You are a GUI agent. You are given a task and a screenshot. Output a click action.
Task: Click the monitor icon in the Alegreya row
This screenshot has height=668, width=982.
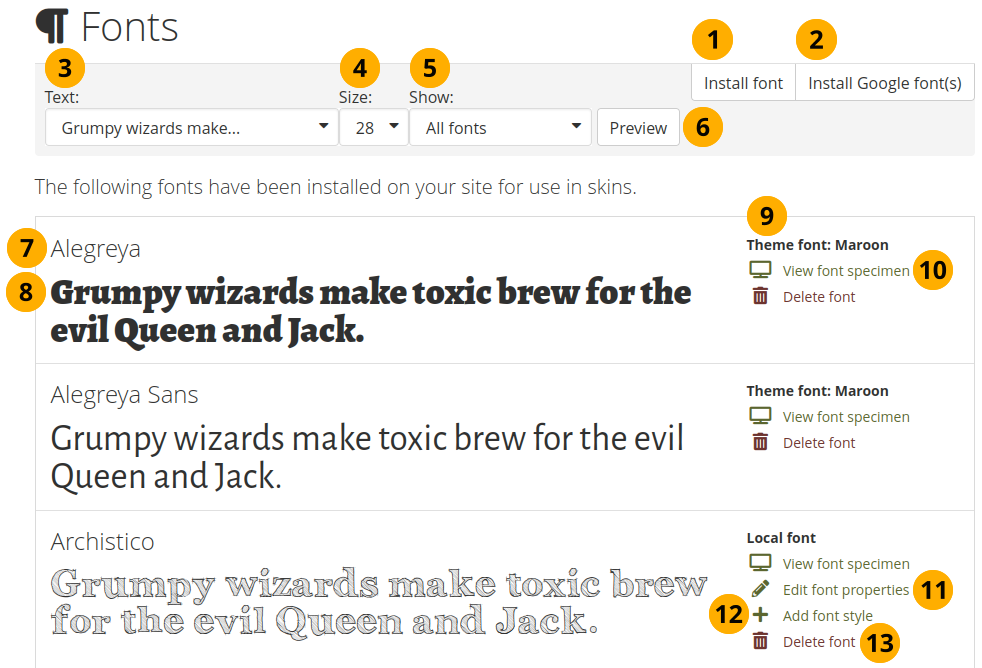[760, 270]
